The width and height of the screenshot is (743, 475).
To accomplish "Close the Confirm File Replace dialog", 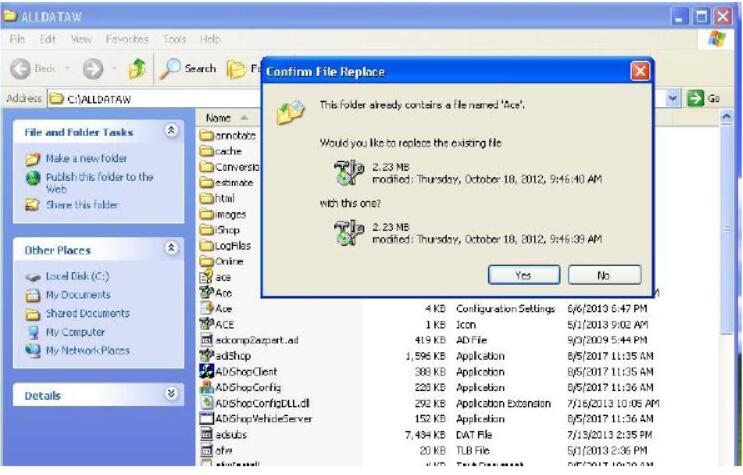I will point(640,72).
